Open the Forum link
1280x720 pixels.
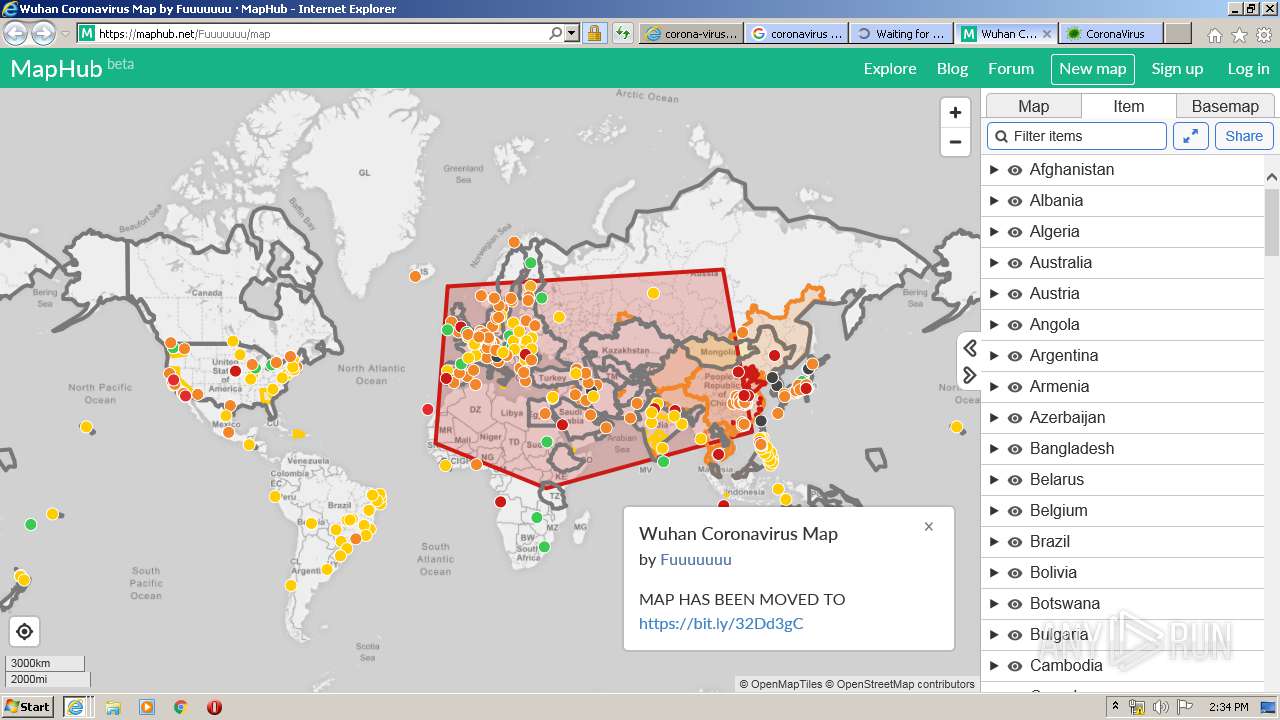click(x=1011, y=69)
